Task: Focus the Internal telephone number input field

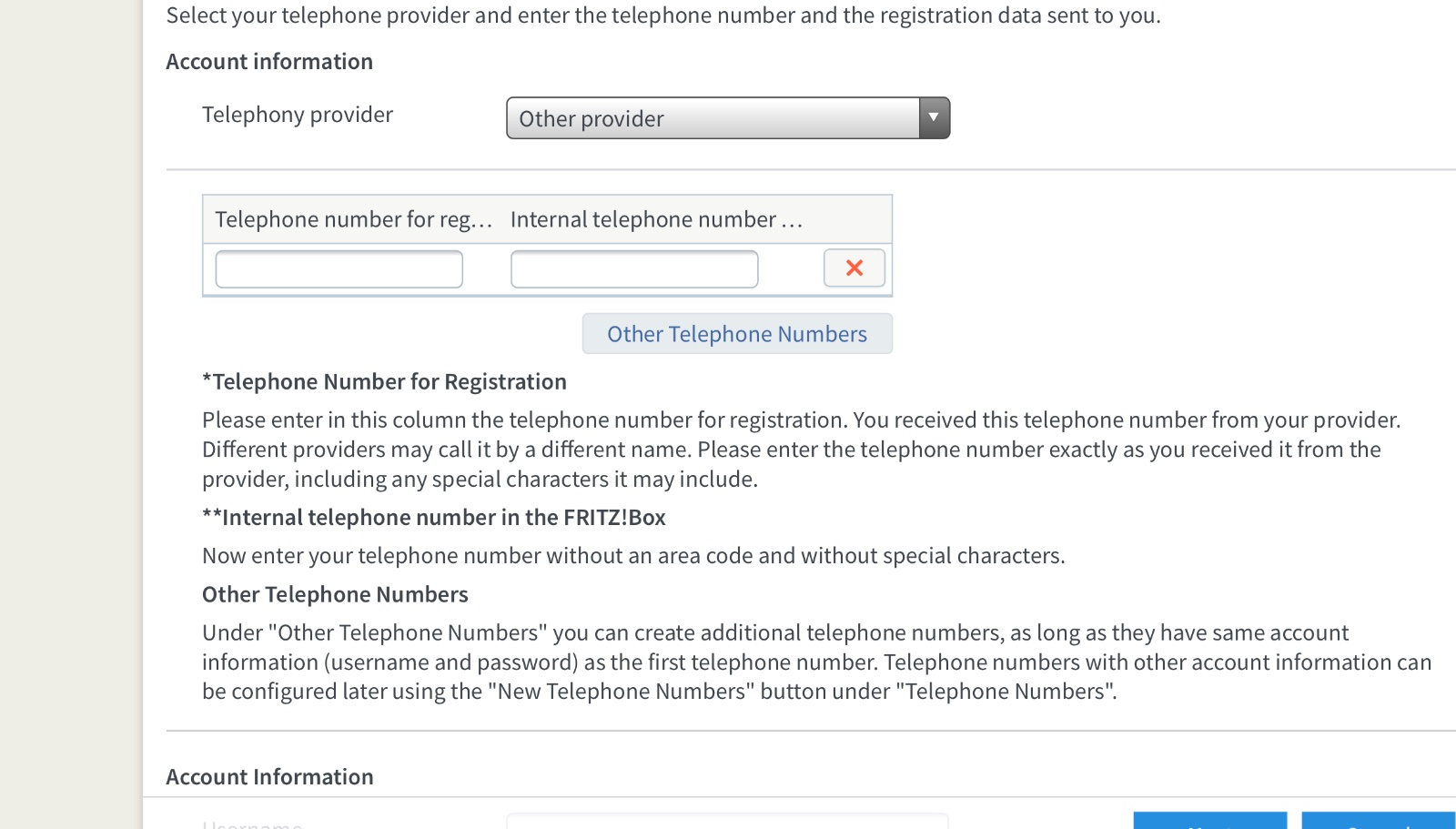Action: pos(634,269)
